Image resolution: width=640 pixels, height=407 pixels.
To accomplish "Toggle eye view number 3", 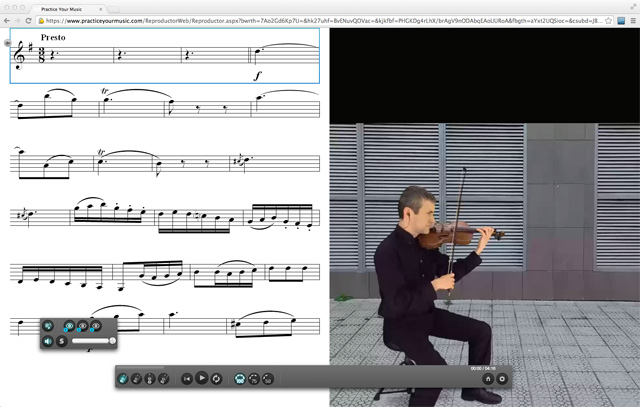I will [x=96, y=326].
